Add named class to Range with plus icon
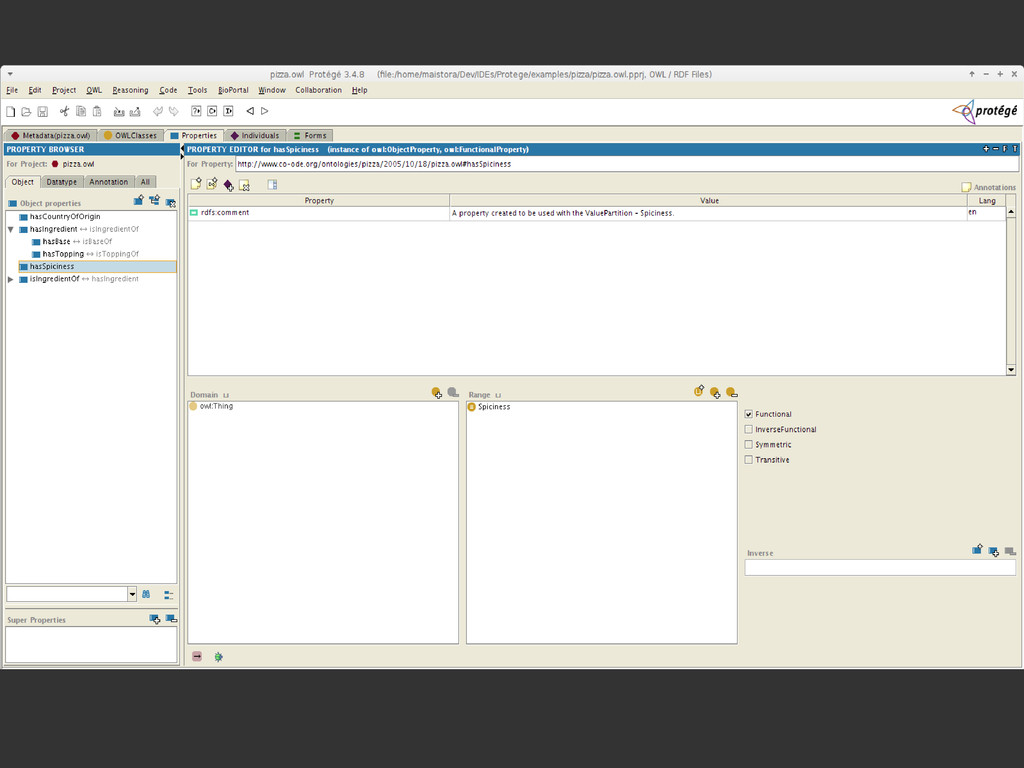 pos(715,392)
